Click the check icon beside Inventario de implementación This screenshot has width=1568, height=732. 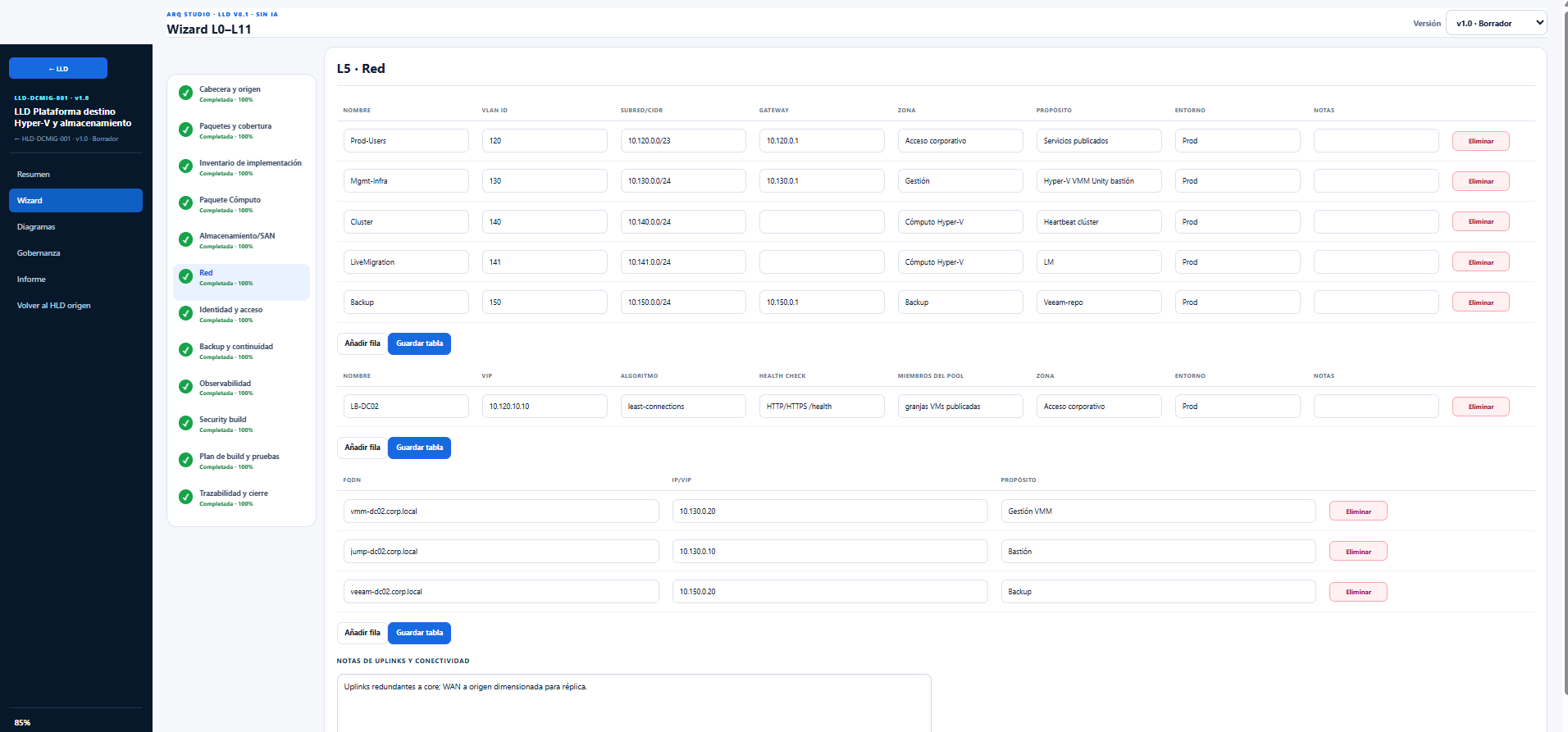click(x=186, y=166)
